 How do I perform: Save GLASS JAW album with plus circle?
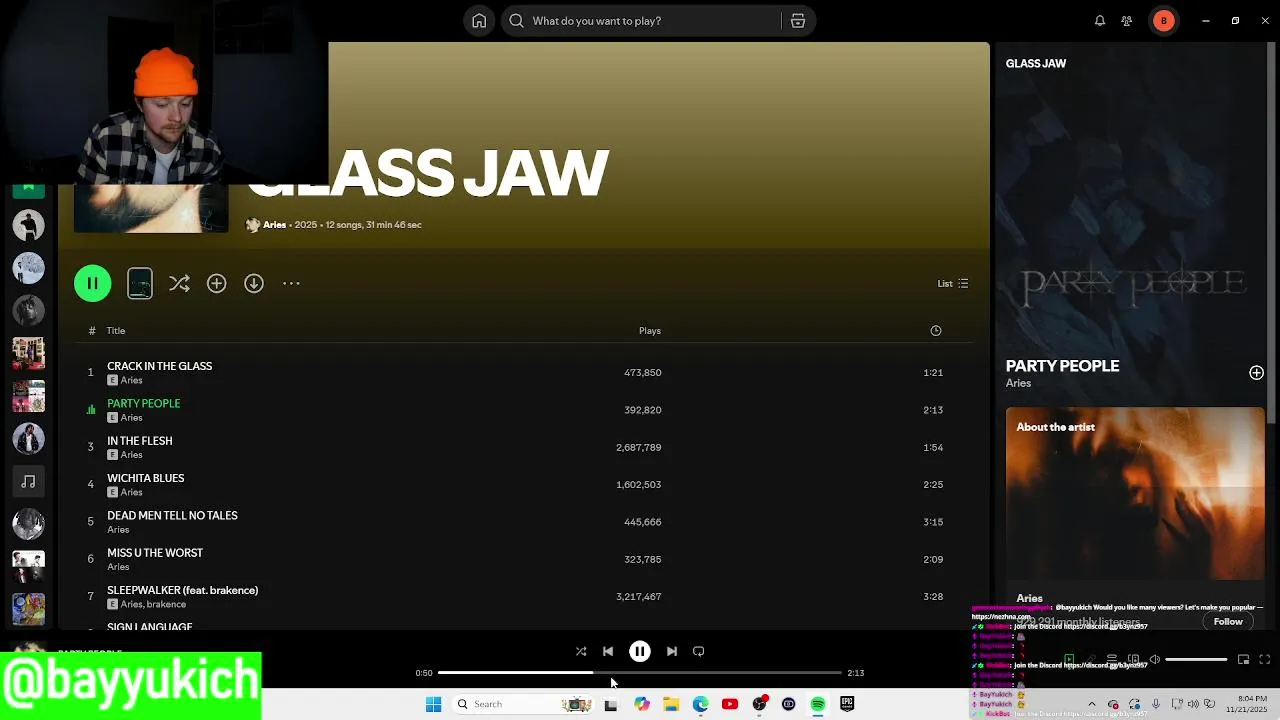[217, 284]
